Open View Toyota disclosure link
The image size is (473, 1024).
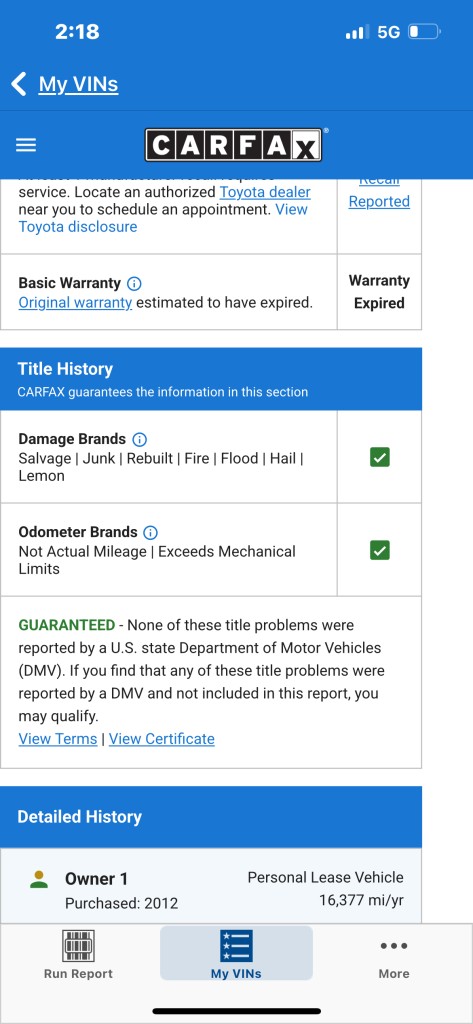[163, 218]
